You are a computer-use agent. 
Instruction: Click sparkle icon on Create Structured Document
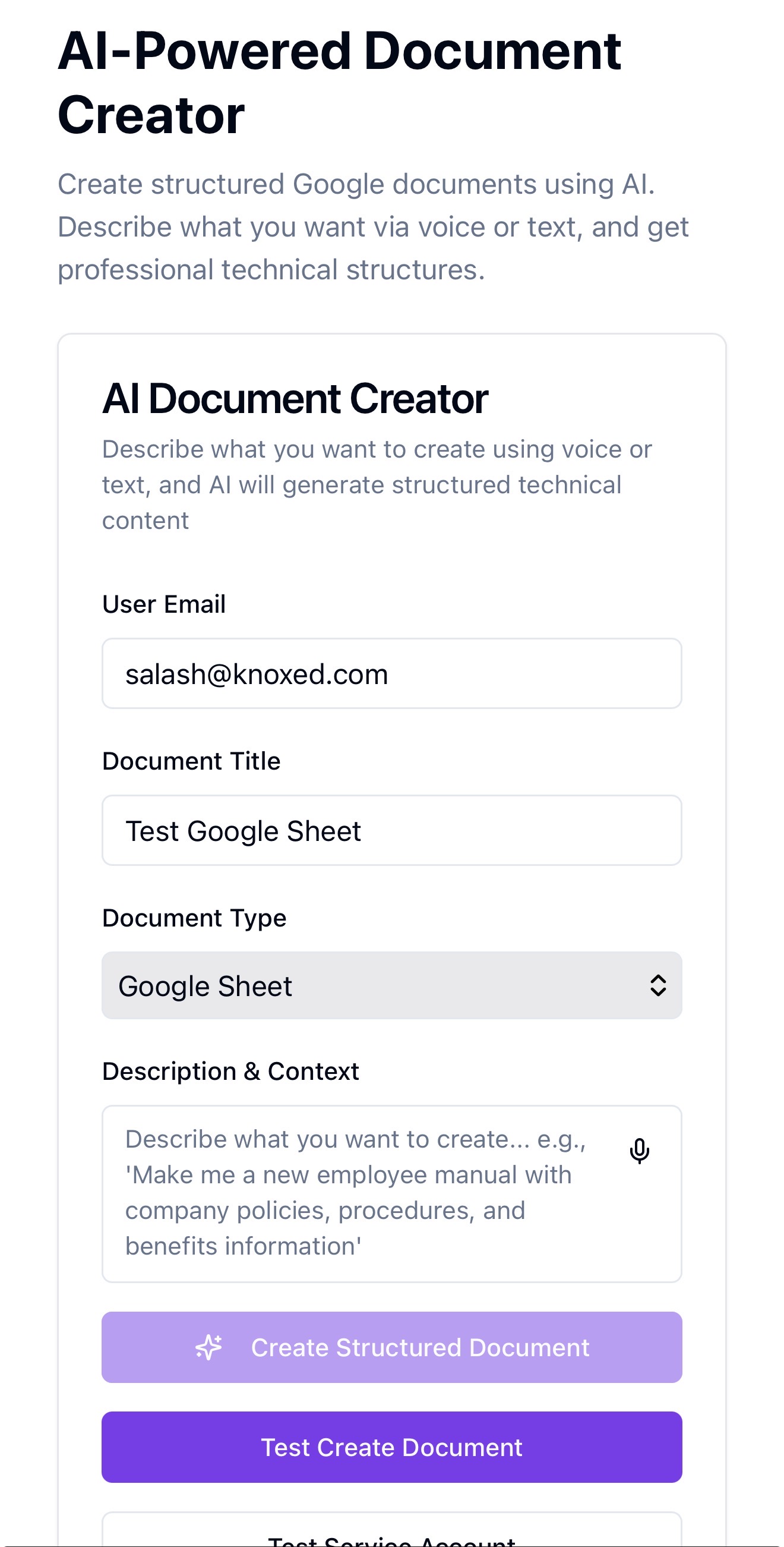[209, 1347]
